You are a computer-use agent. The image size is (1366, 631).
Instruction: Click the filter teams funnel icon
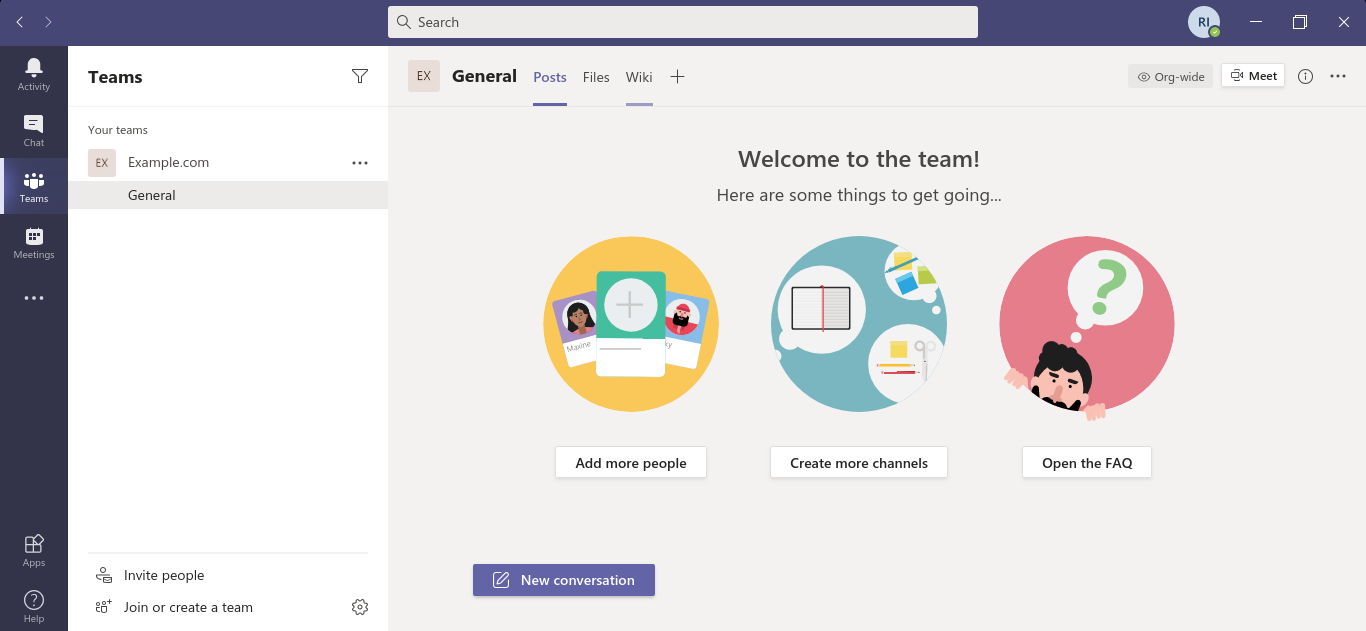[x=360, y=76]
